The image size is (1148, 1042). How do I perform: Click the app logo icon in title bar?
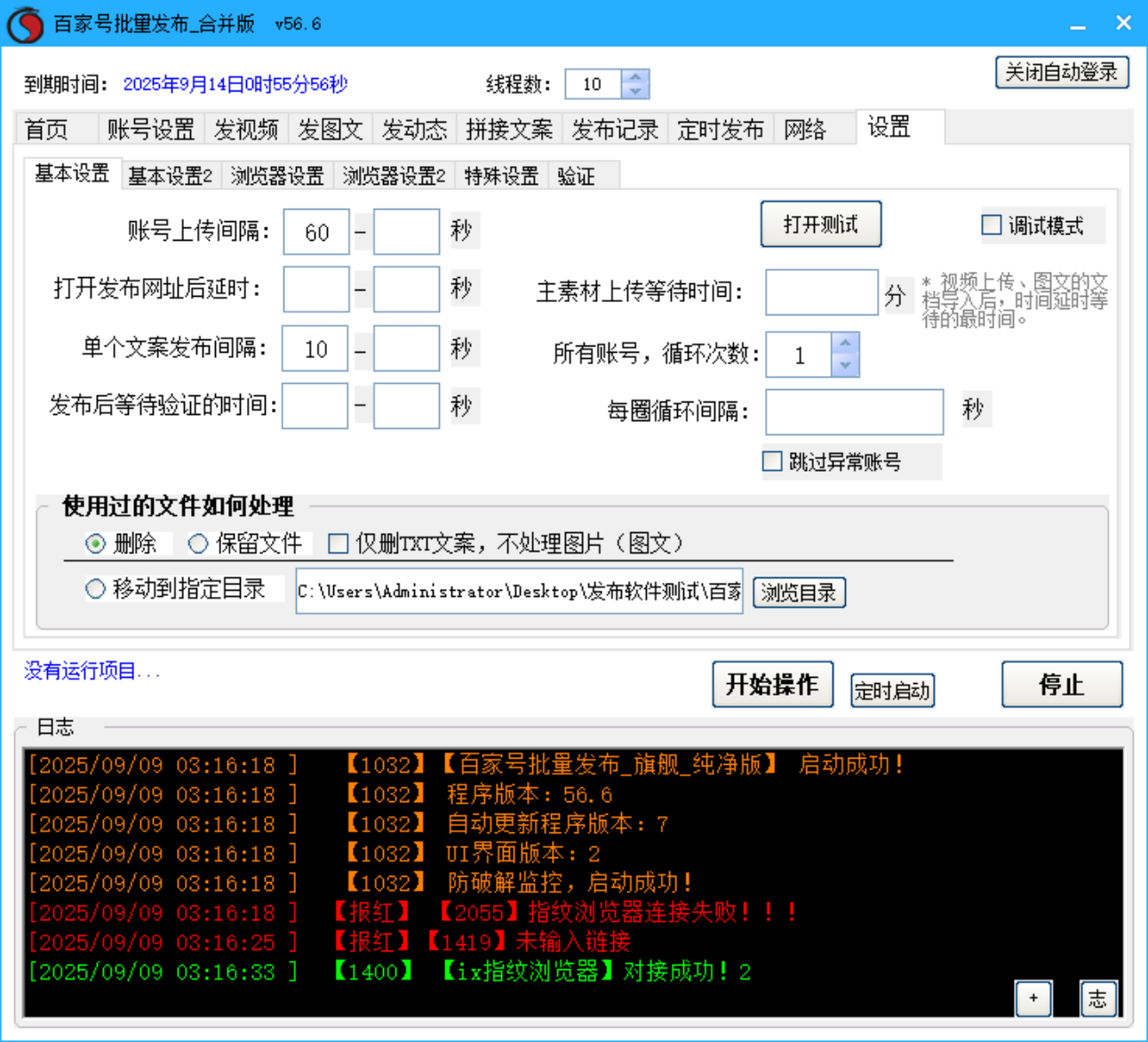[26, 22]
